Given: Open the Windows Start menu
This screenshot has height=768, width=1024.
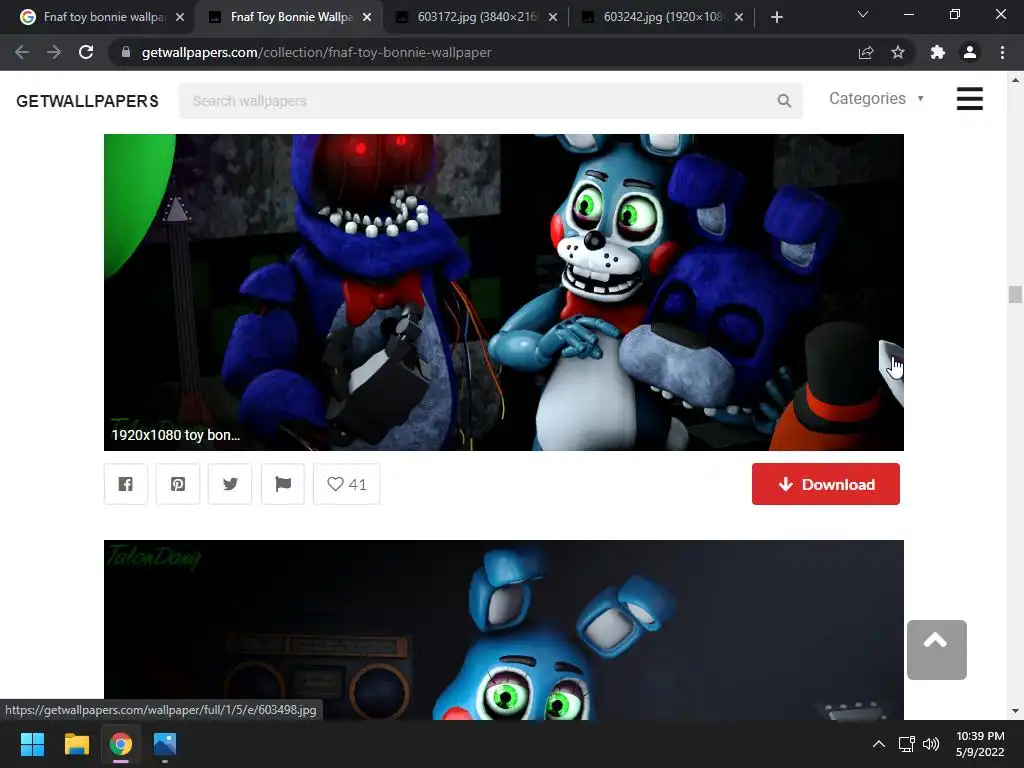Looking at the screenshot, I should point(32,744).
